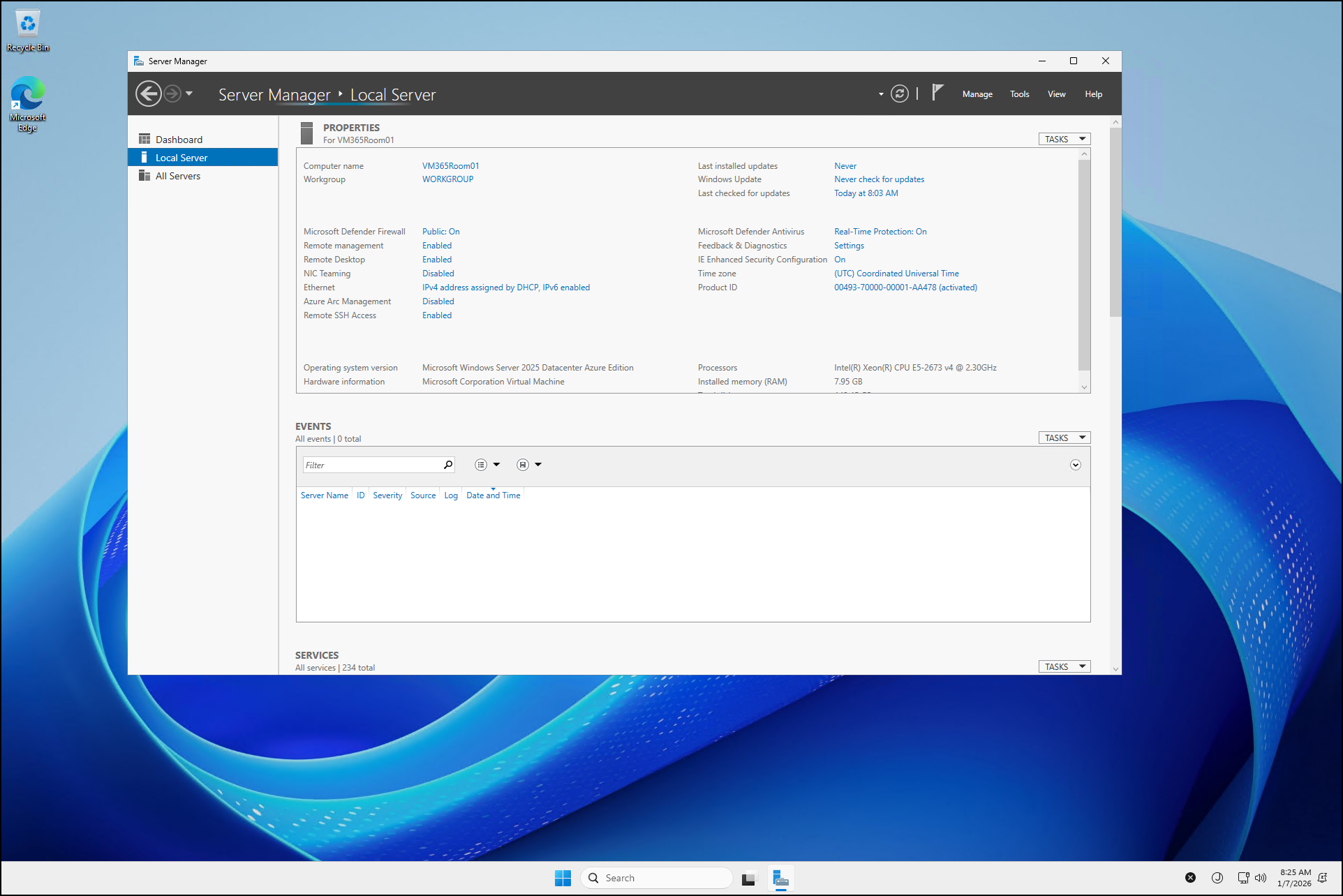Open the navigation history dropdown arrow
Screen dimensions: 1343x896
click(x=189, y=94)
